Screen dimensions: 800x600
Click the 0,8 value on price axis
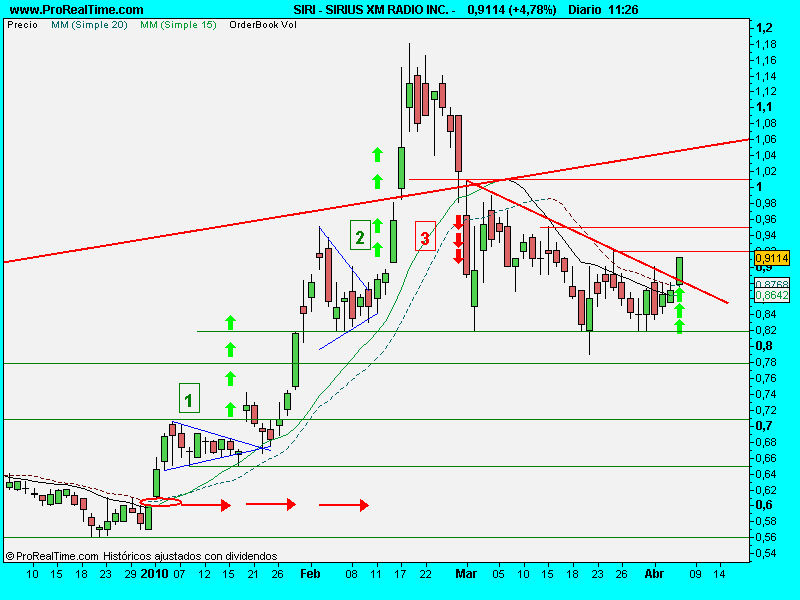tap(764, 346)
